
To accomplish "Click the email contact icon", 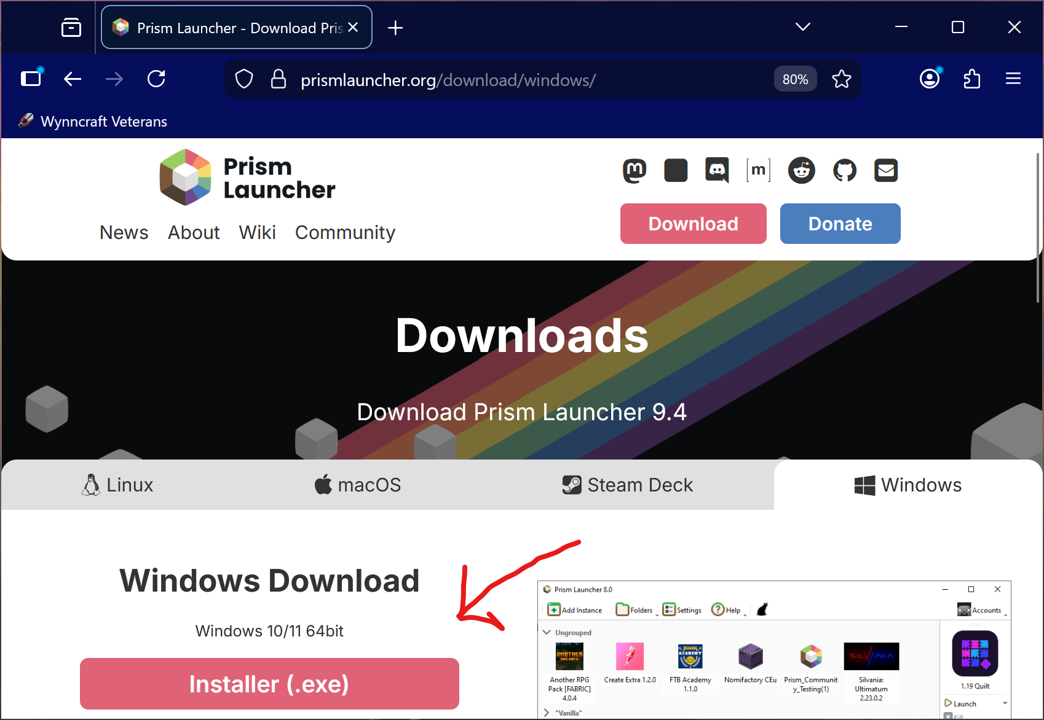I will (886, 170).
